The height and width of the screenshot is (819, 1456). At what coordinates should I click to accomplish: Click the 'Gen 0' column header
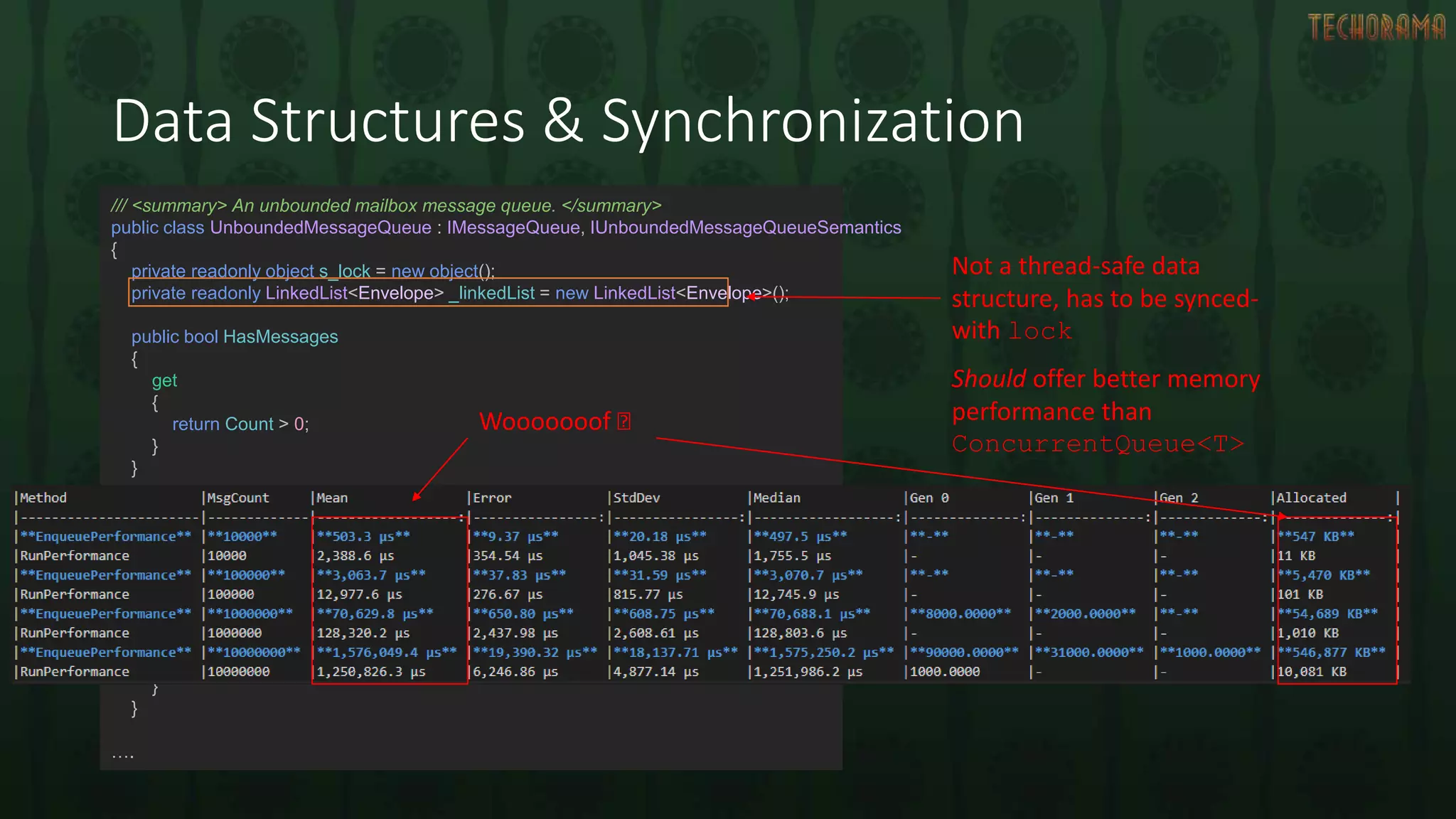point(929,498)
